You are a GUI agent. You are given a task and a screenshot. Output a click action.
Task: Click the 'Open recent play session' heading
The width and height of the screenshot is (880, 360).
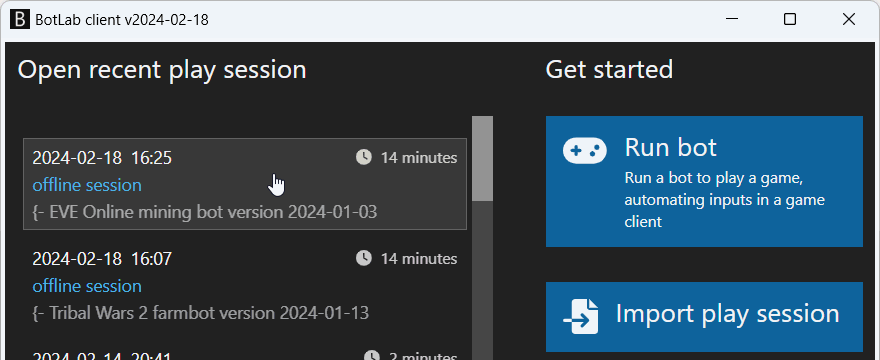coord(162,71)
